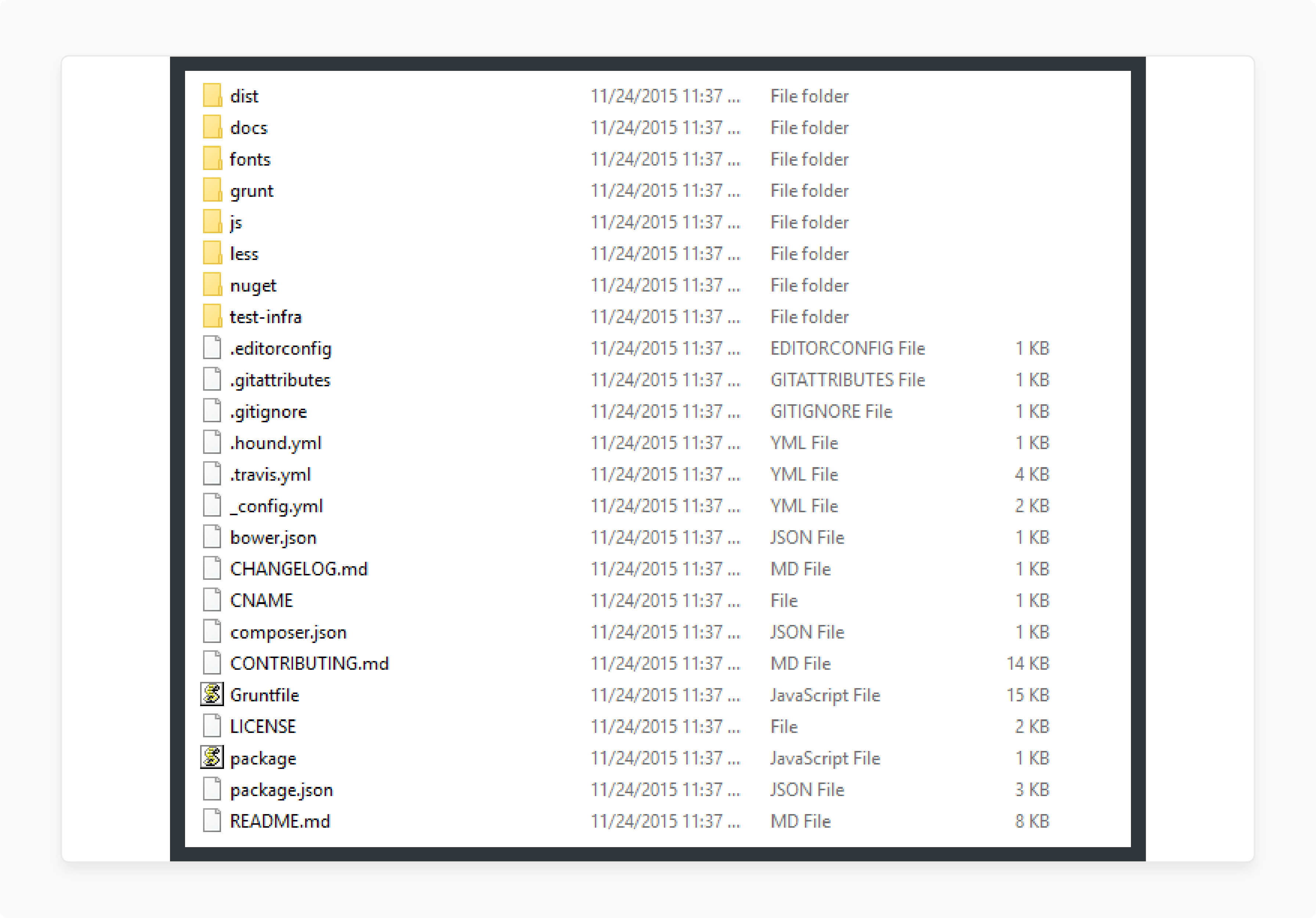The image size is (1316, 918).
Task: Click the GITATTRIBUTES File type cell
Action: click(847, 379)
